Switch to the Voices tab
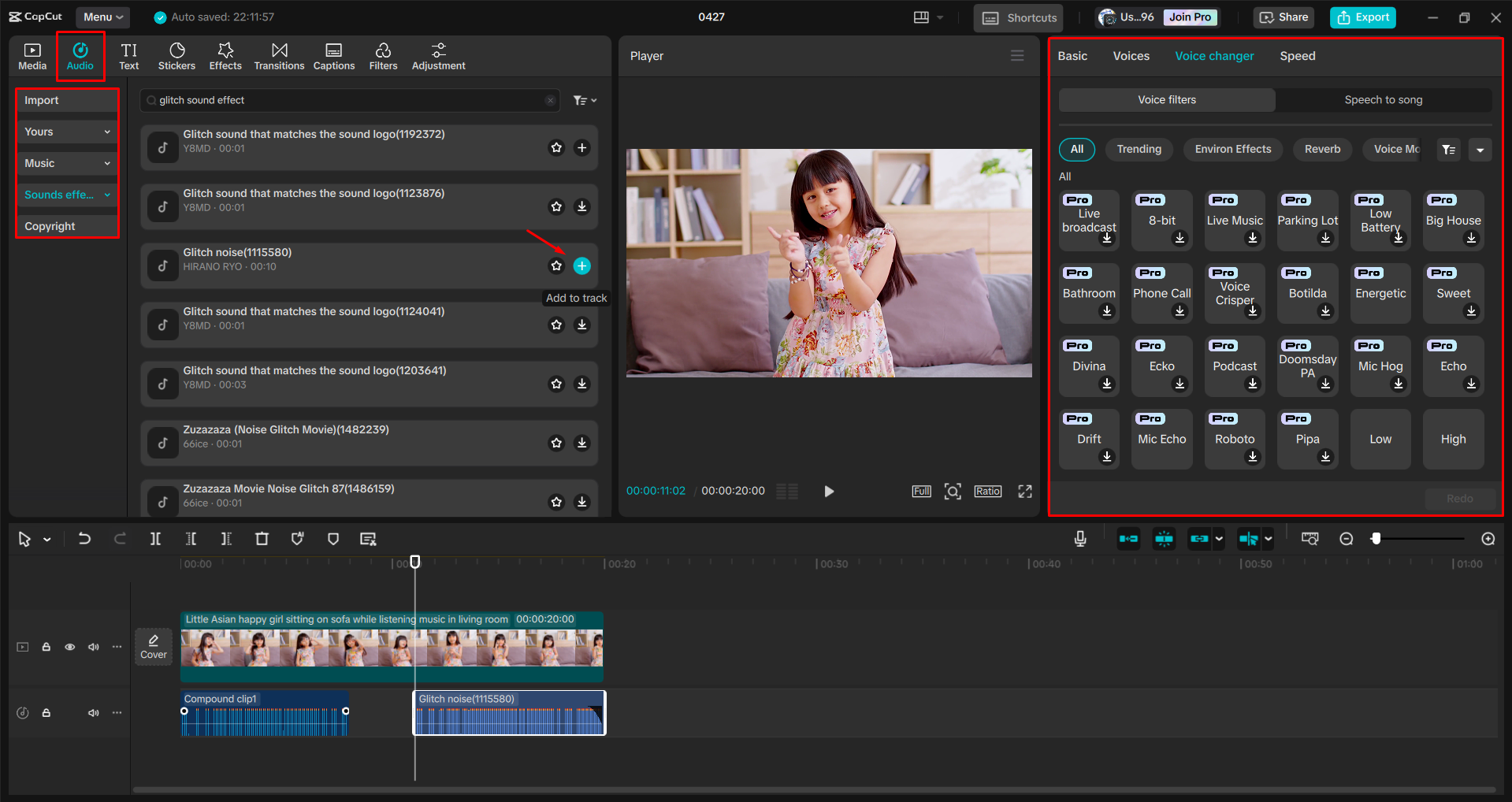1512x802 pixels. pos(1131,55)
